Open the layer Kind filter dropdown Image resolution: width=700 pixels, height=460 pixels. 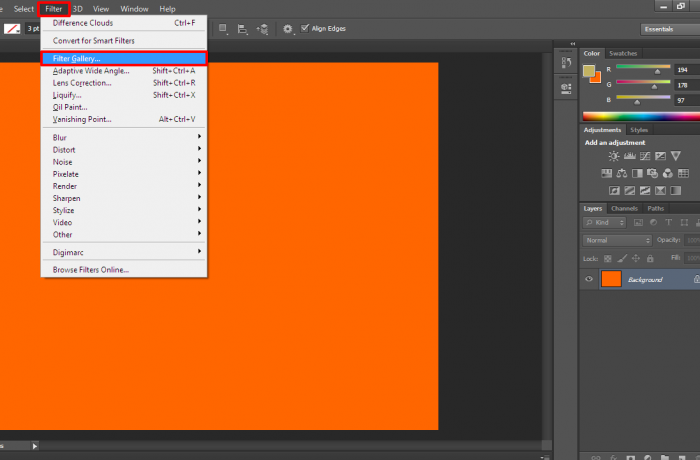603,223
